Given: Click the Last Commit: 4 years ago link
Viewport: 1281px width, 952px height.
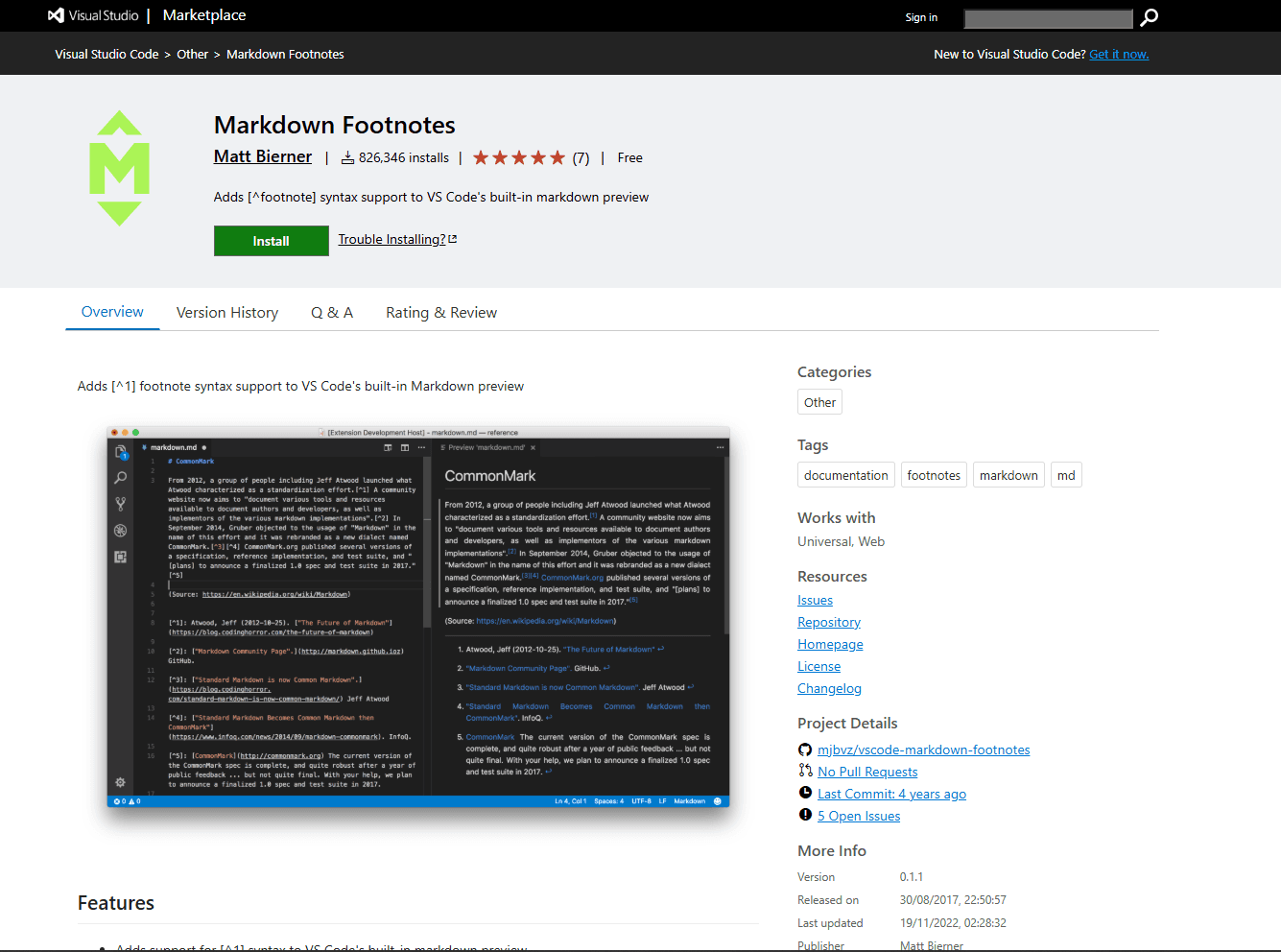Looking at the screenshot, I should click(891, 794).
